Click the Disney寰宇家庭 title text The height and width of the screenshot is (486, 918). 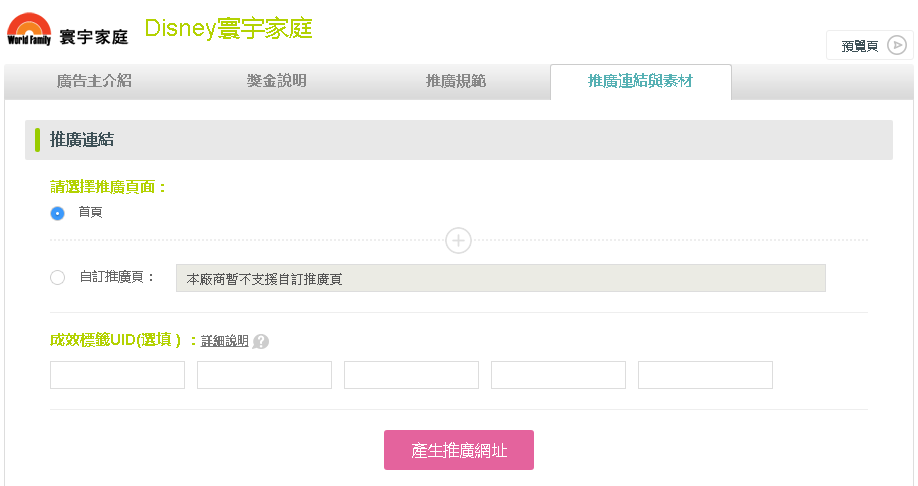[x=229, y=29]
